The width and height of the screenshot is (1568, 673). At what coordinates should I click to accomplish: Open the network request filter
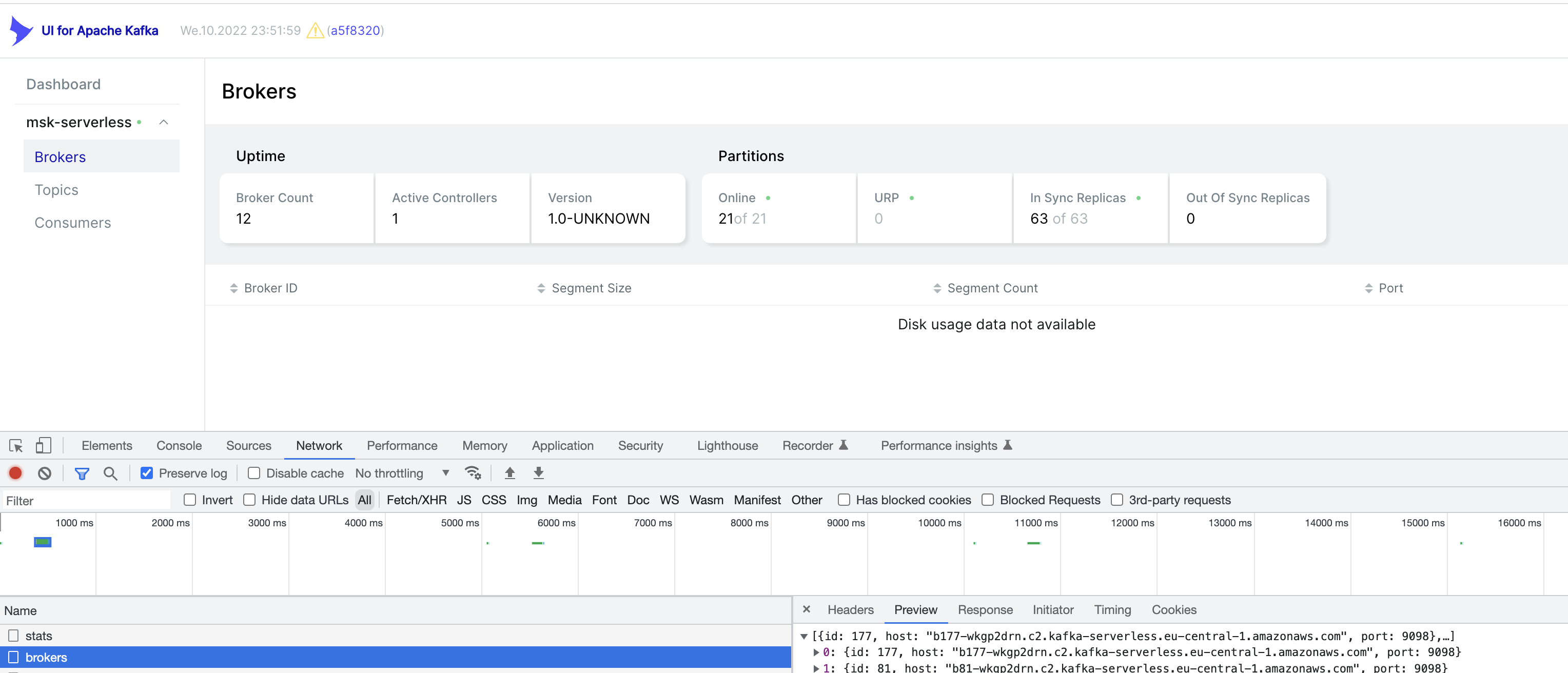(x=82, y=473)
